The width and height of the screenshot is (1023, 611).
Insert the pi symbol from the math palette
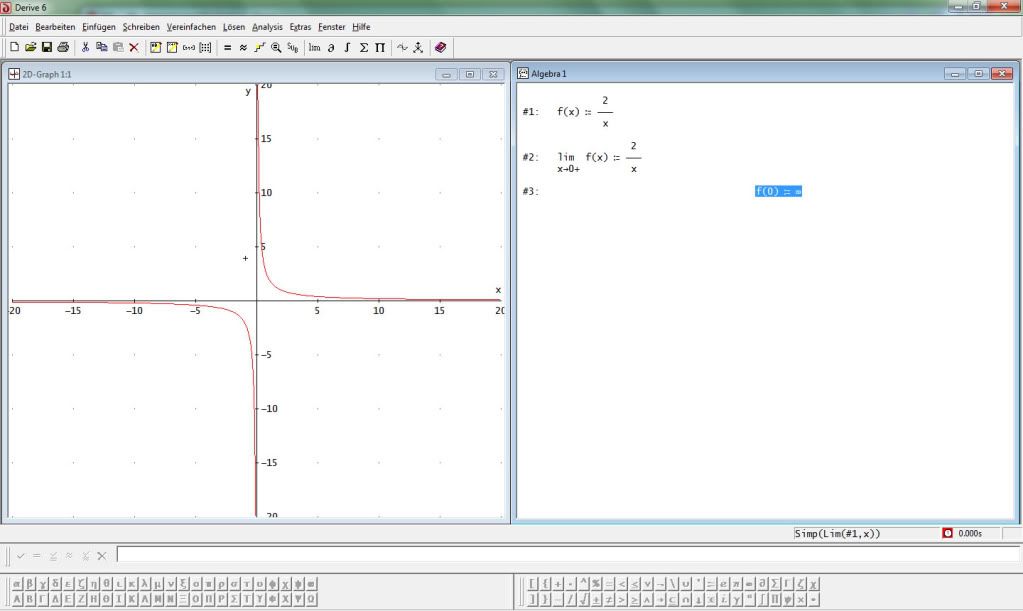[x=736, y=584]
